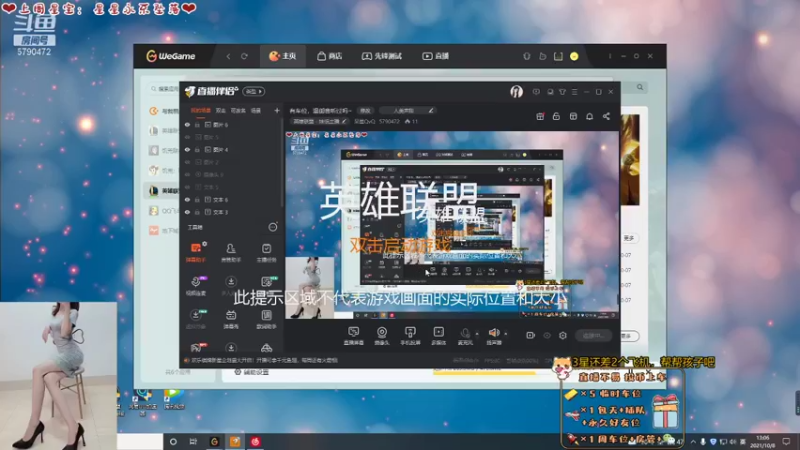
Task: Show the hidden 图片 2 layer
Action: pos(187,162)
